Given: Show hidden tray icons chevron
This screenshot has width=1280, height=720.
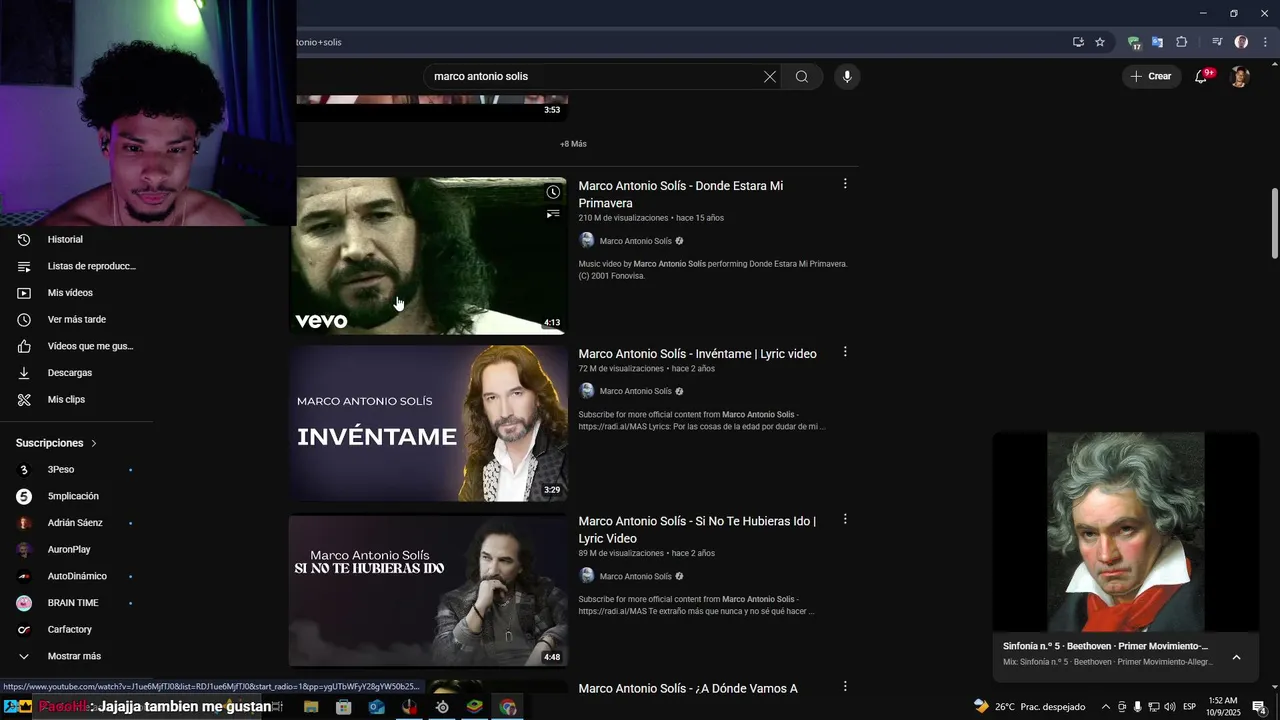Looking at the screenshot, I should pyautogui.click(x=1105, y=707).
